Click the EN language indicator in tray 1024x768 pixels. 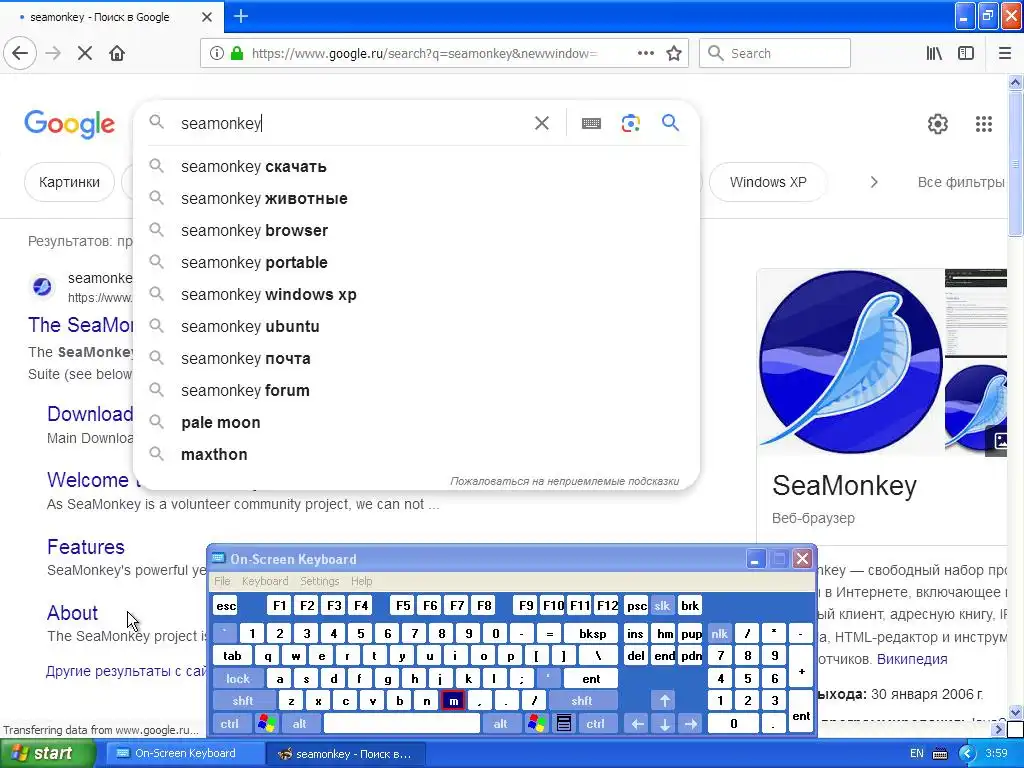click(916, 754)
